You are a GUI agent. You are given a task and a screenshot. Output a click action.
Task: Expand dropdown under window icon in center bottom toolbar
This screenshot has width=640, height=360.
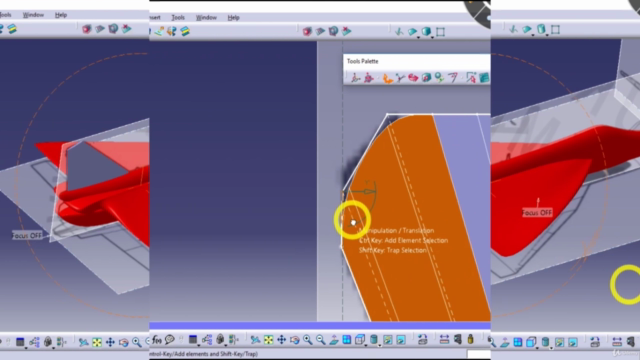click(198, 346)
